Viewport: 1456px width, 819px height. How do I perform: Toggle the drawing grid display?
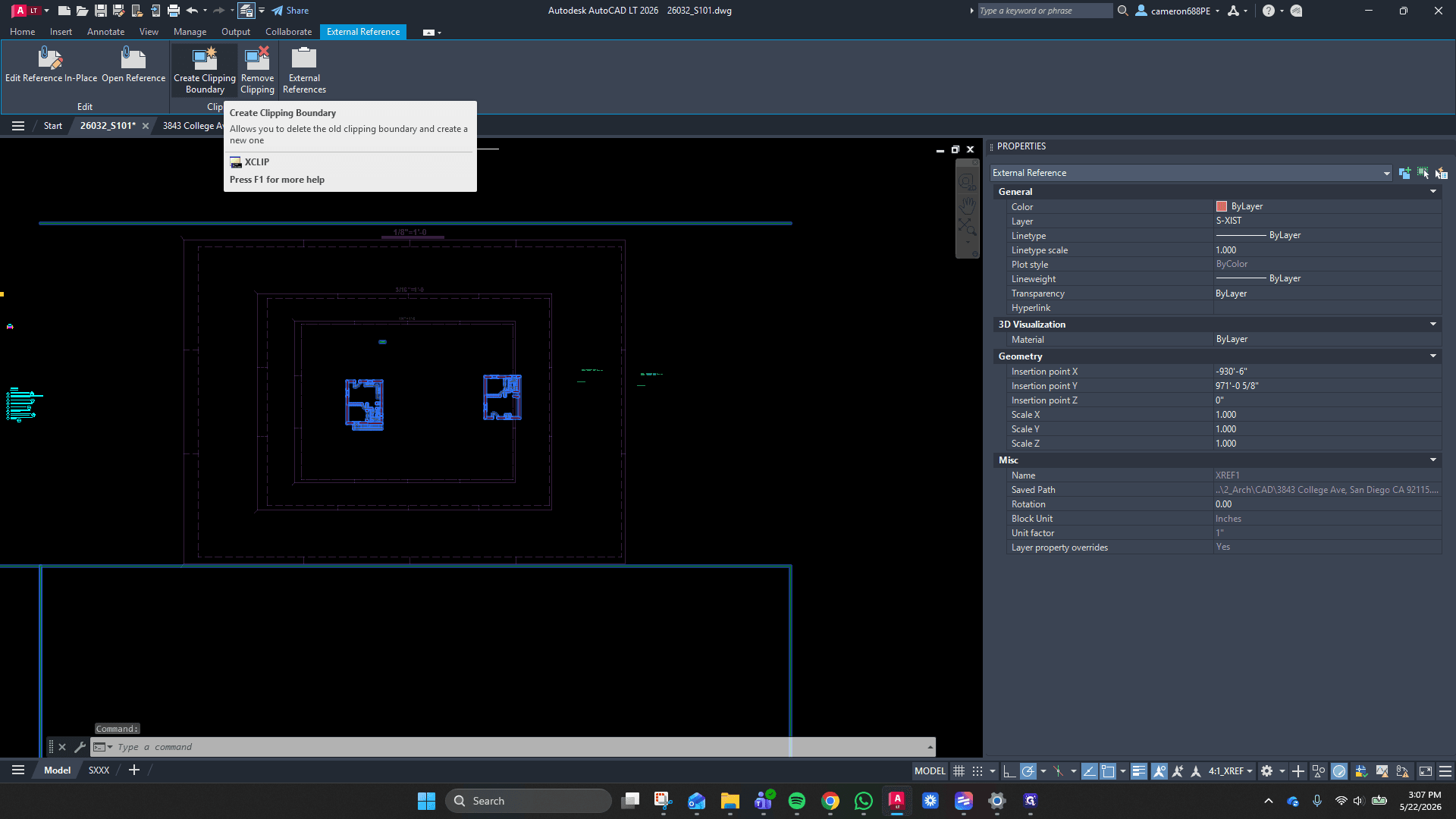point(959,771)
